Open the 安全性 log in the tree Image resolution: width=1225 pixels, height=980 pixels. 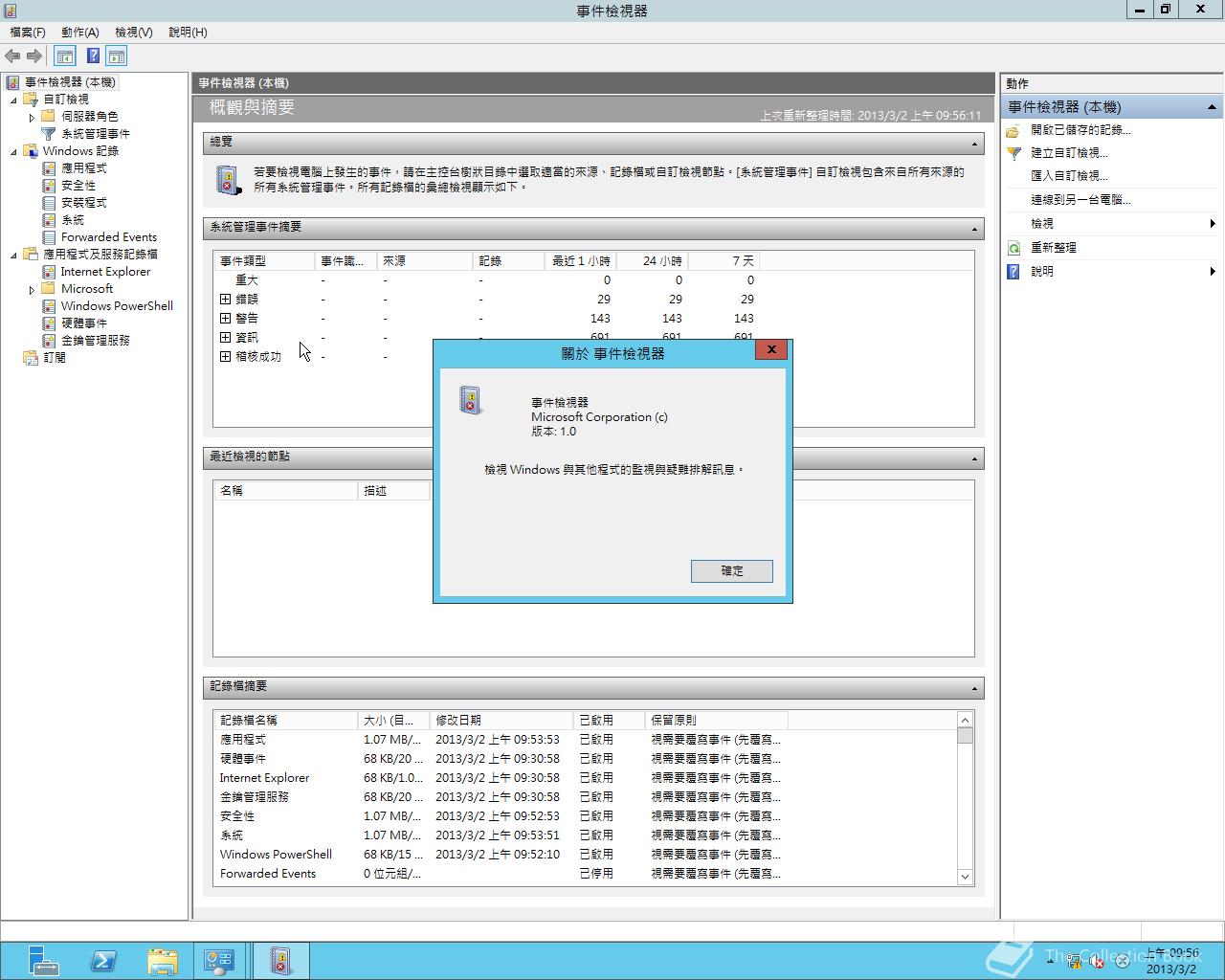78,186
